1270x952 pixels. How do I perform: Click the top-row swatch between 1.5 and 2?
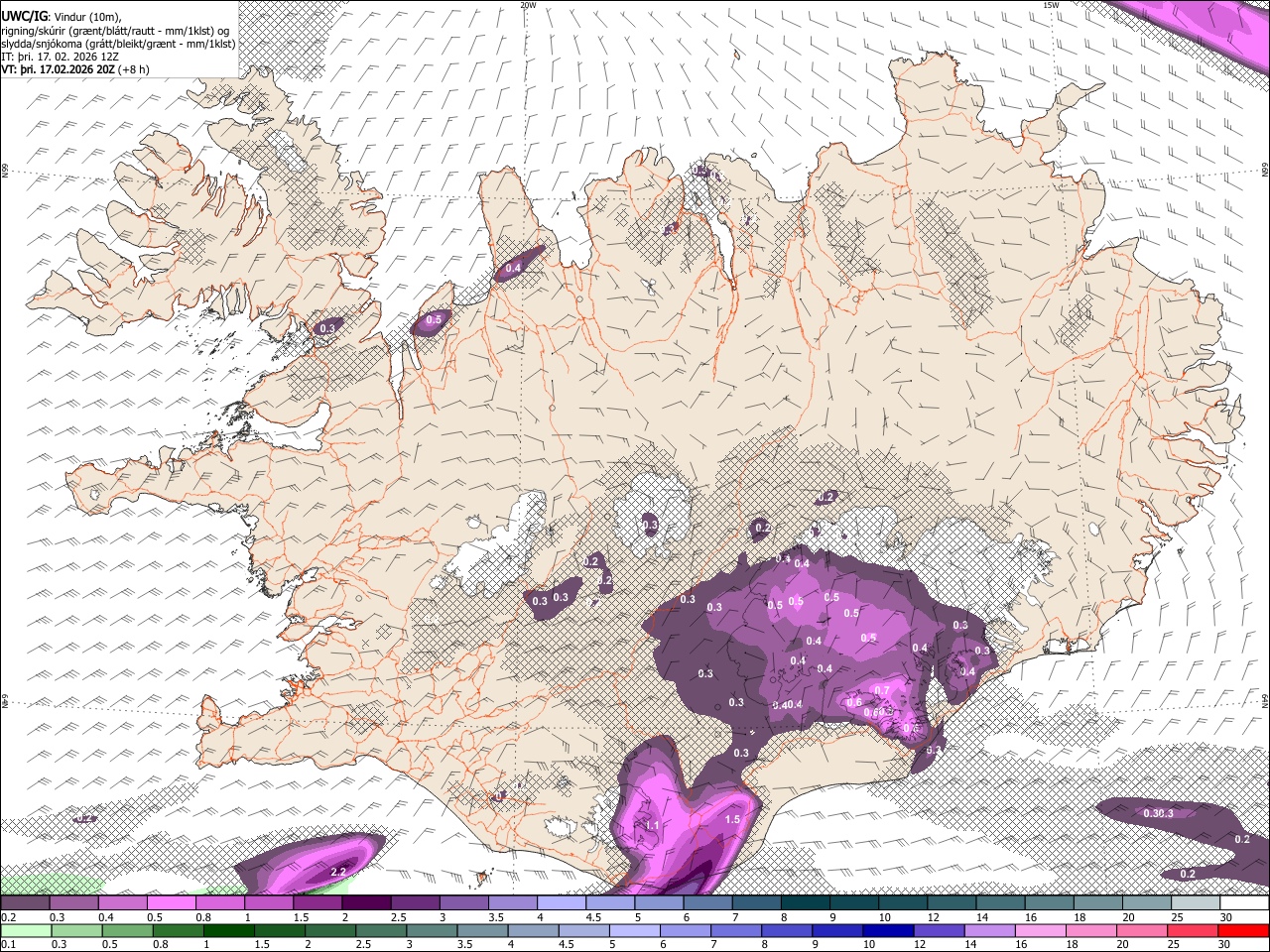(x=317, y=902)
